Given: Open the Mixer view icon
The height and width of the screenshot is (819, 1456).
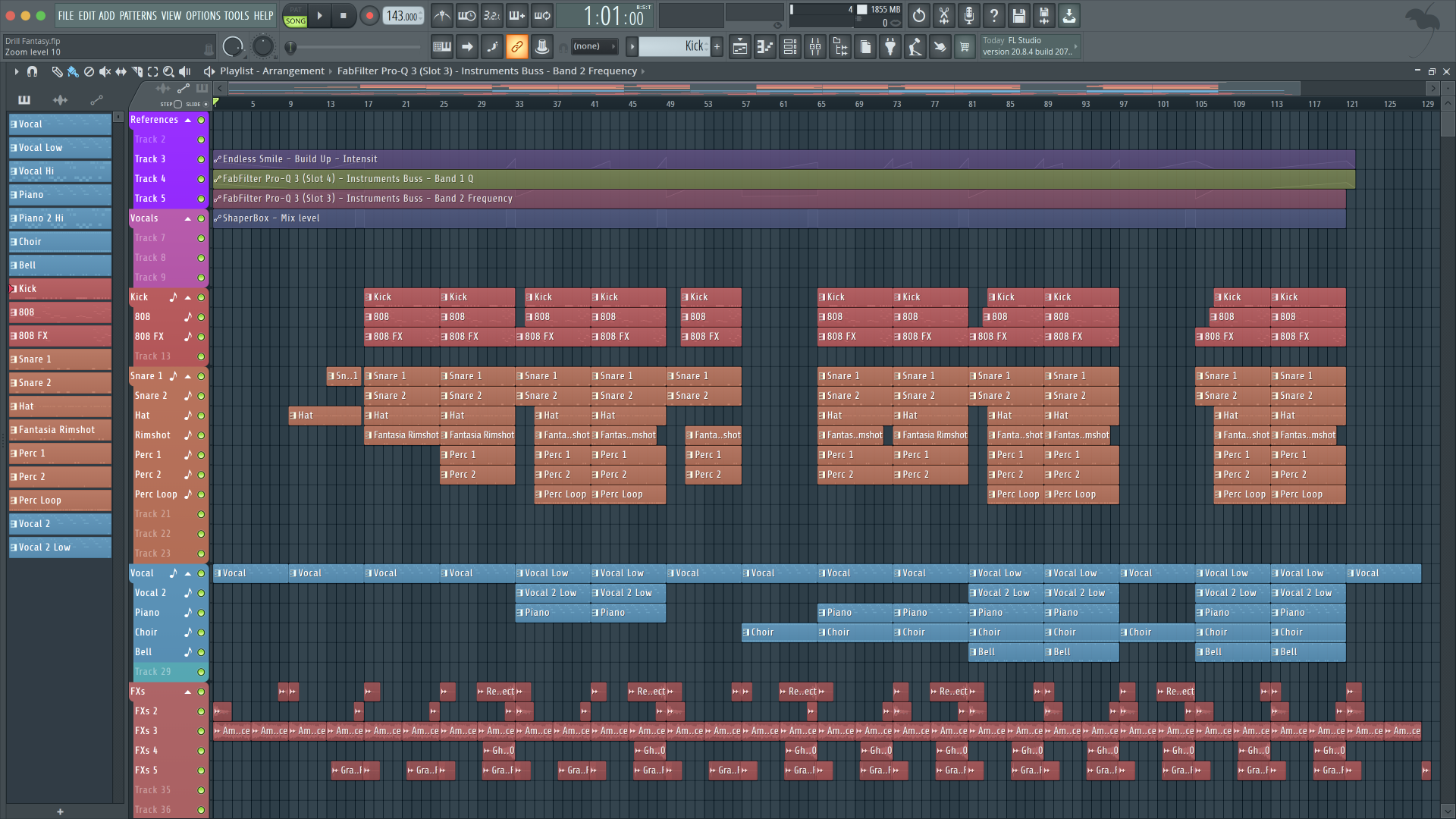Looking at the screenshot, I should coord(815,47).
